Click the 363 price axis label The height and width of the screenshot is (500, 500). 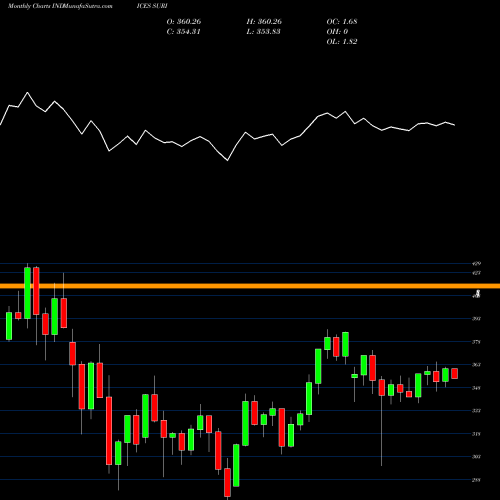(476, 365)
